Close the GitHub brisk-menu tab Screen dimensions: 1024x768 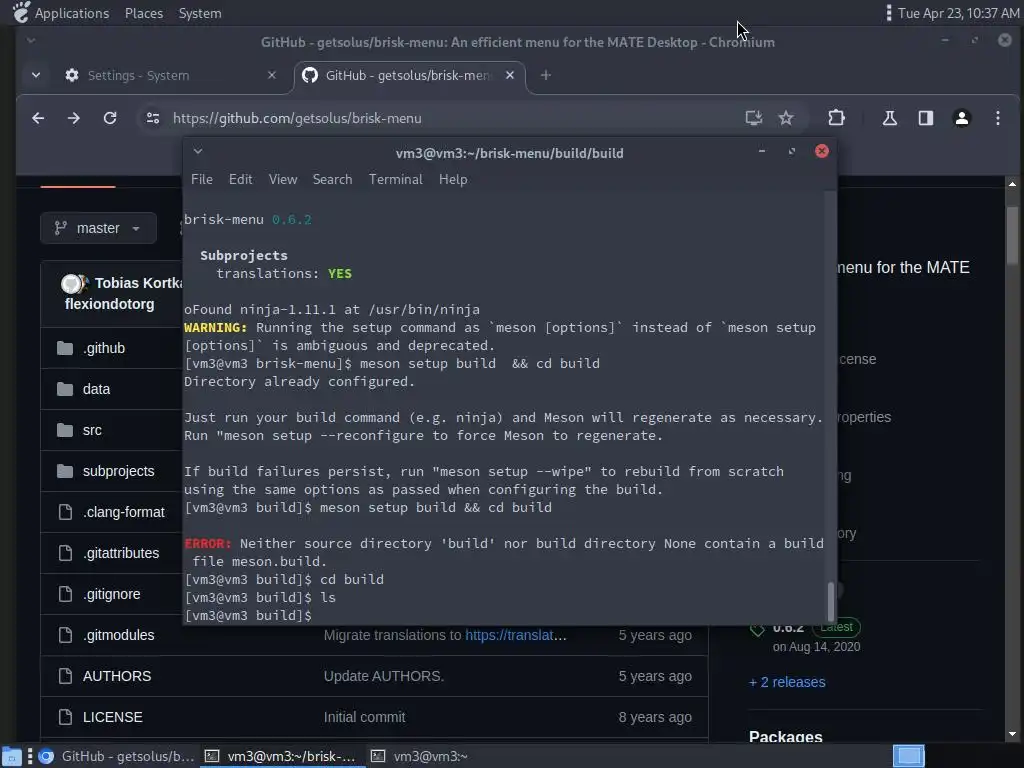tap(510, 76)
